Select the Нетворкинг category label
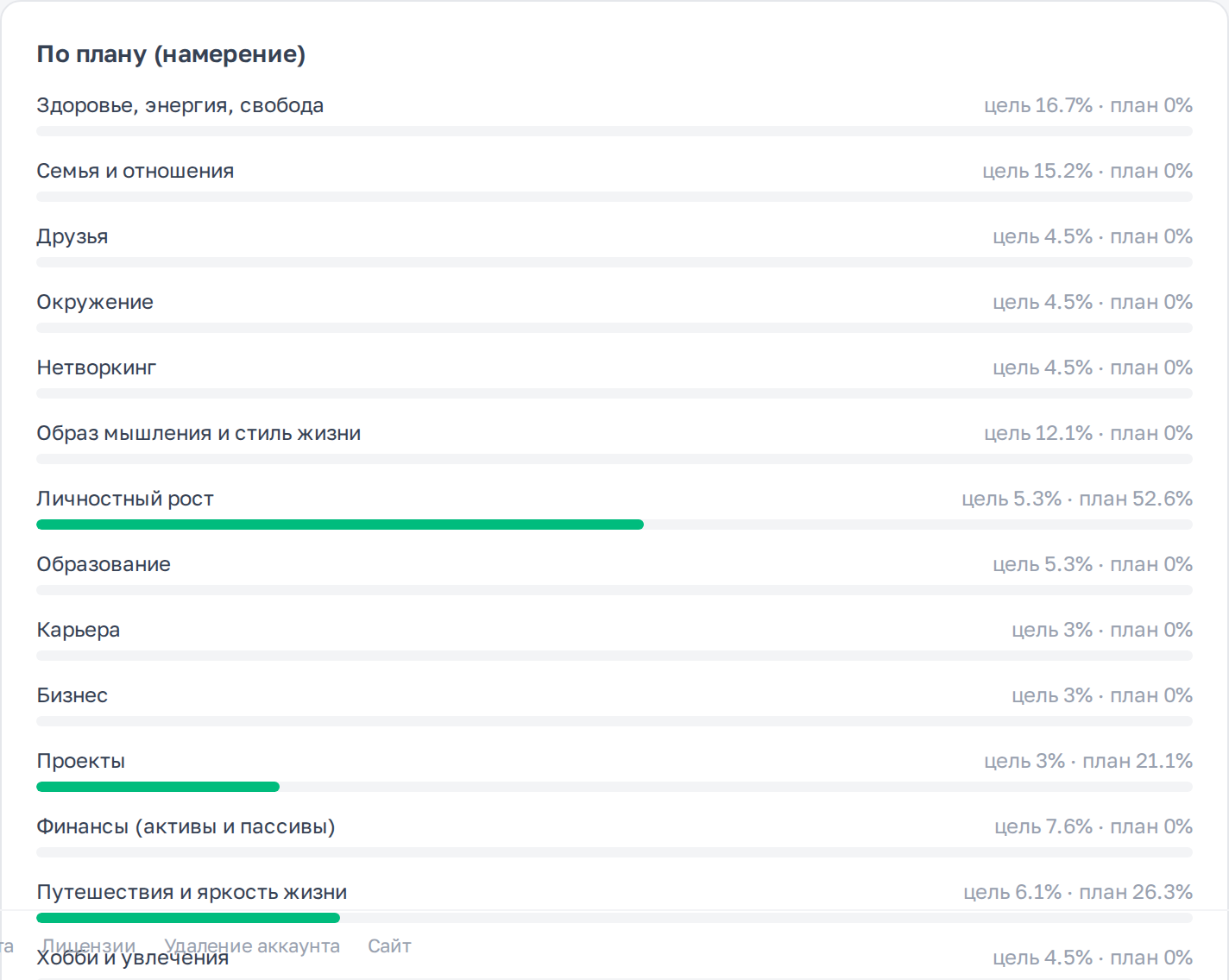This screenshot has height=980, width=1229. (97, 367)
